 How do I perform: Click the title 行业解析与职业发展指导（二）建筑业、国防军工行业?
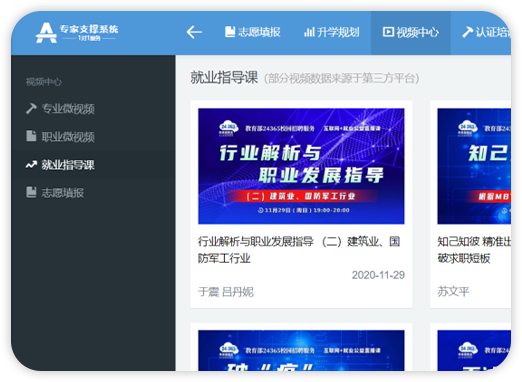point(299,250)
